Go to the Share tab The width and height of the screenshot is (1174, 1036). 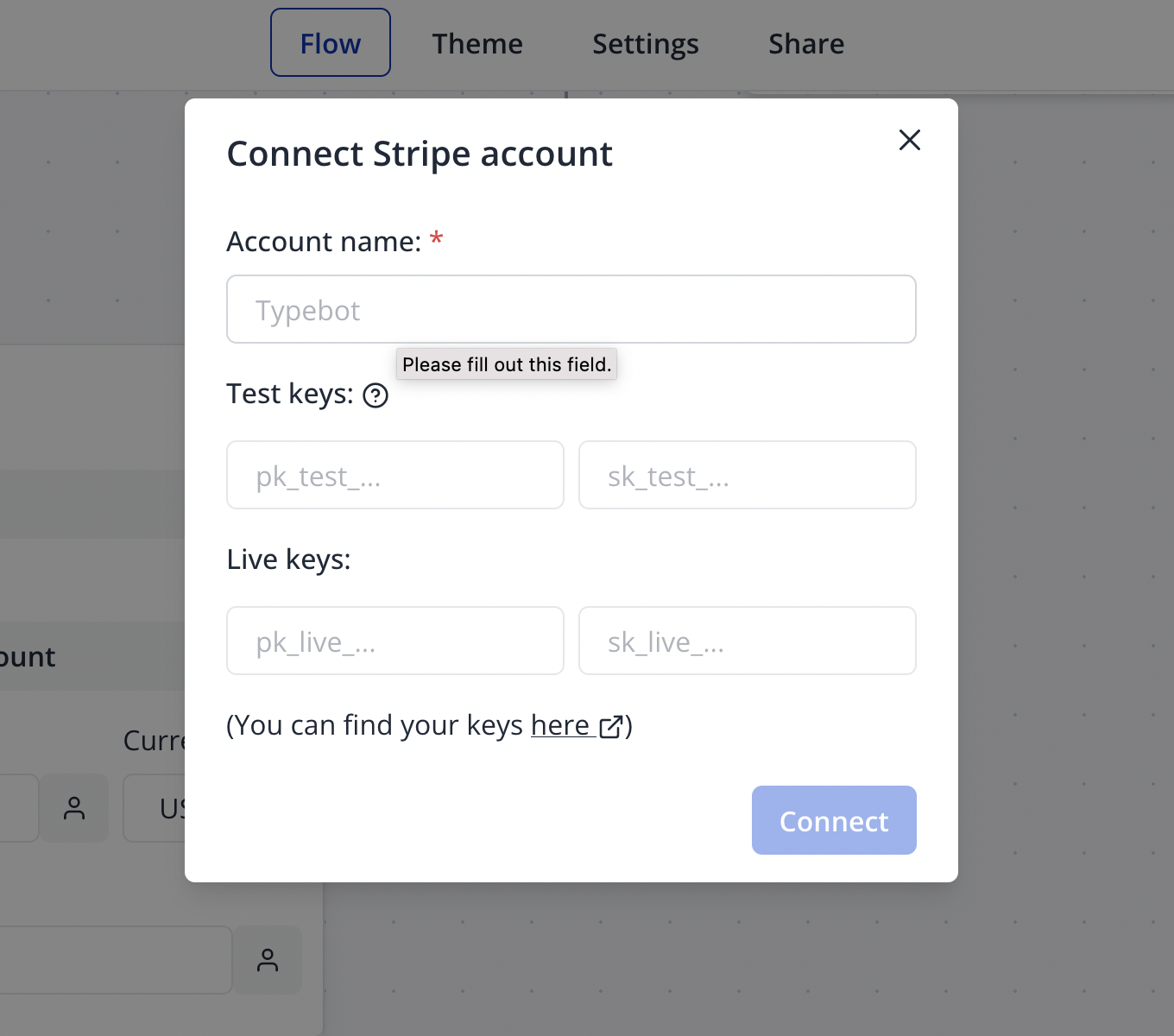(x=805, y=43)
